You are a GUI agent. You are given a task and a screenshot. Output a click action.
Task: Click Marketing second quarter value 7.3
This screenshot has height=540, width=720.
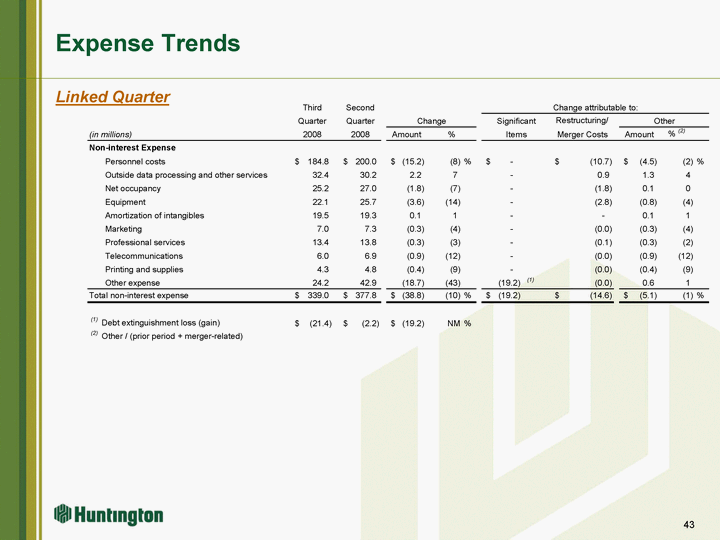tap(370, 229)
